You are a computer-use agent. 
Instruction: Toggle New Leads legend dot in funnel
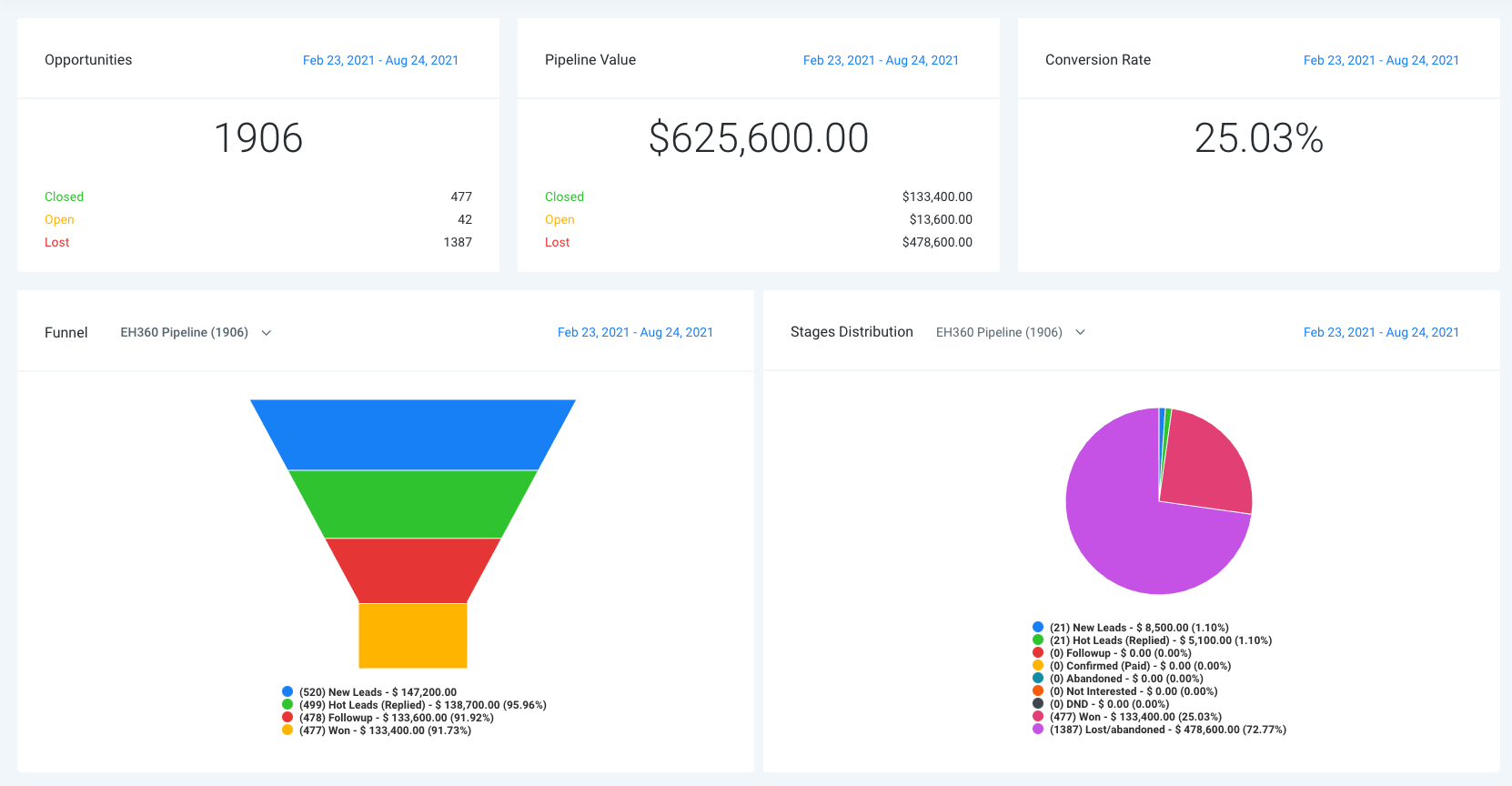287,692
